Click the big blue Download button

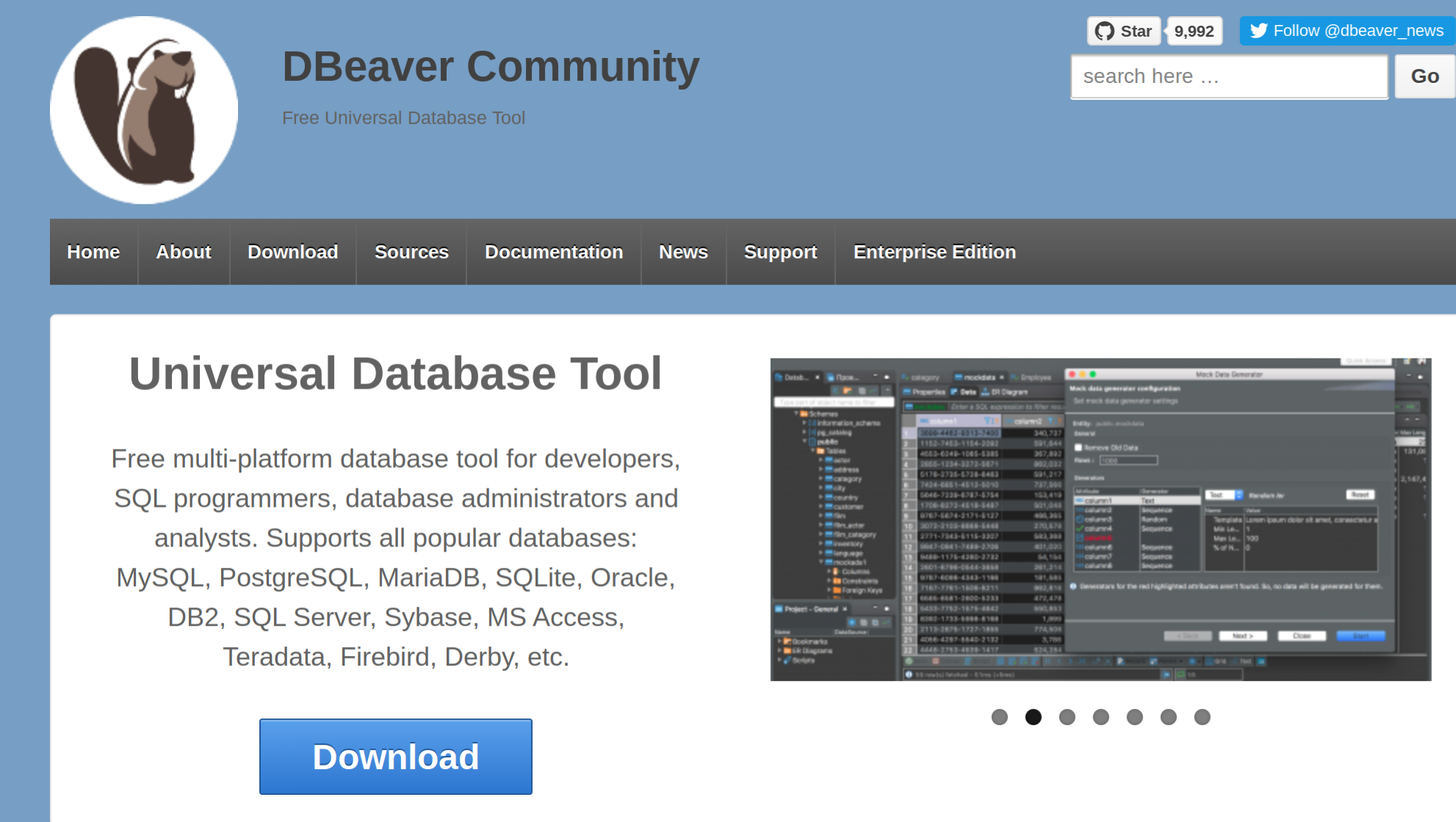coord(395,757)
